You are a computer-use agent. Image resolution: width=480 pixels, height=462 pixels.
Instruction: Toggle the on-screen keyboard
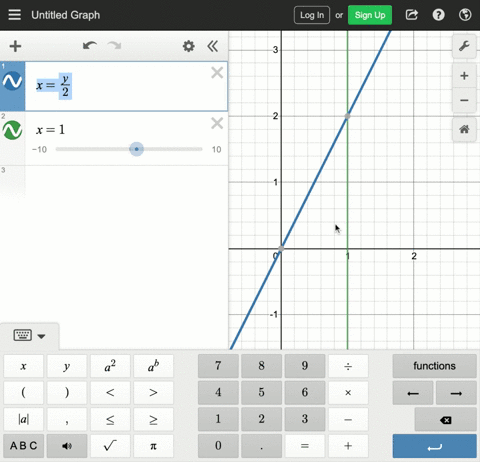click(x=29, y=335)
